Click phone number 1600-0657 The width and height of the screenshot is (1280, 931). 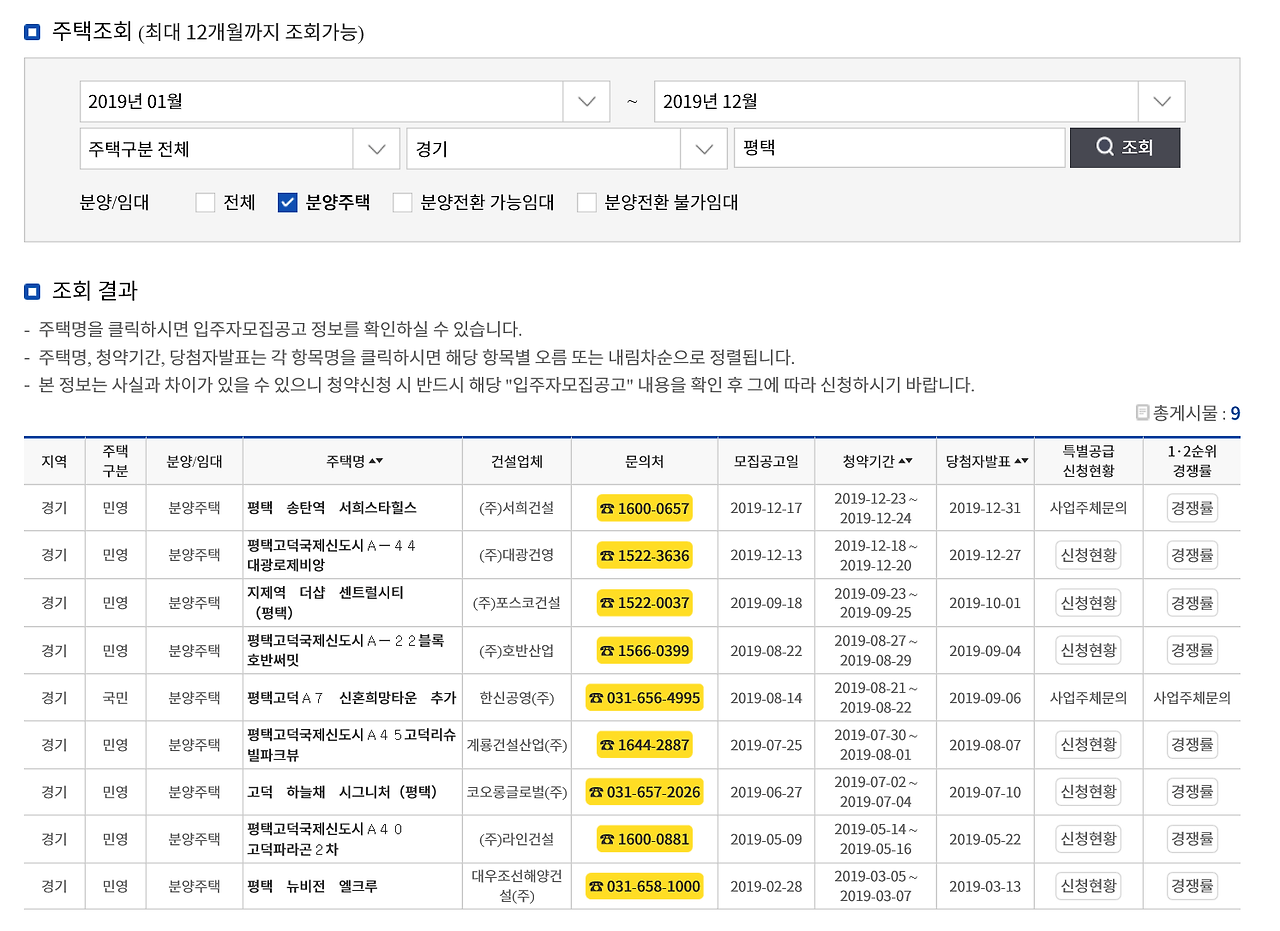[644, 508]
